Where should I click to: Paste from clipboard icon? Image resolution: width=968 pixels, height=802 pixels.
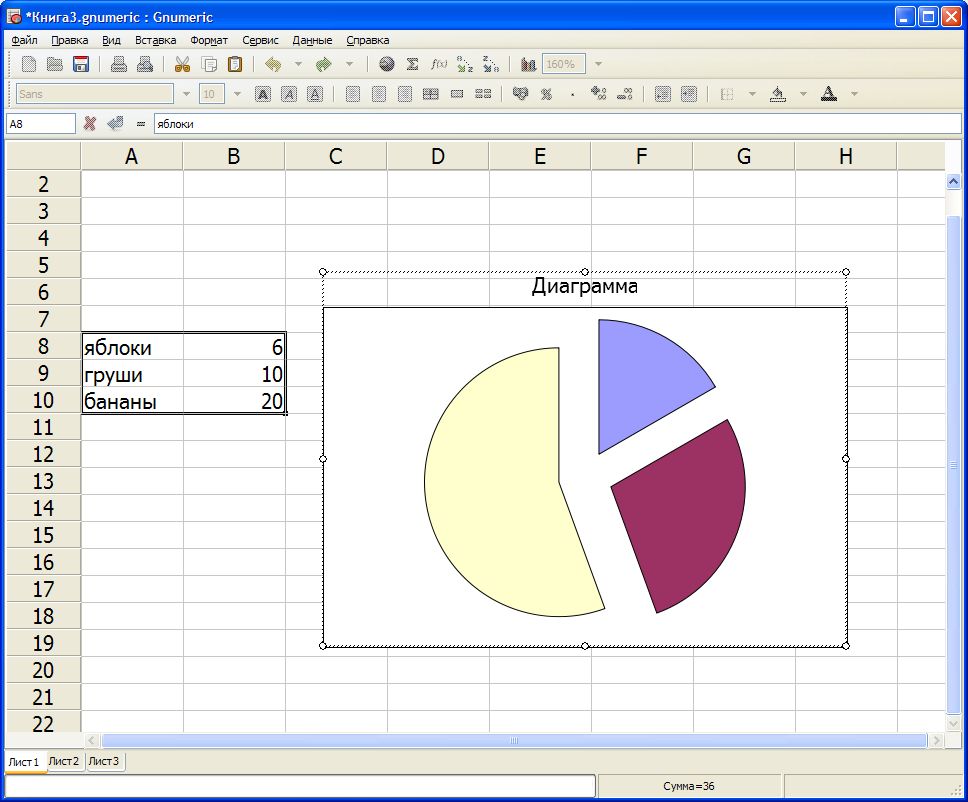(235, 64)
